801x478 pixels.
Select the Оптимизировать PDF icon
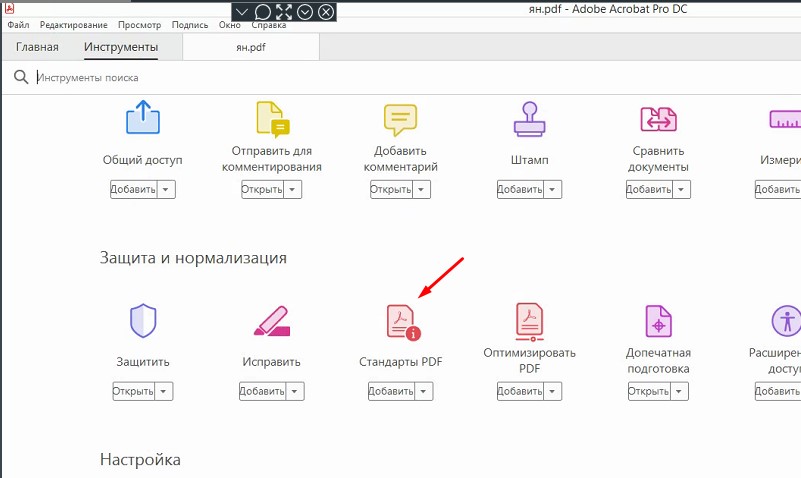tap(530, 322)
